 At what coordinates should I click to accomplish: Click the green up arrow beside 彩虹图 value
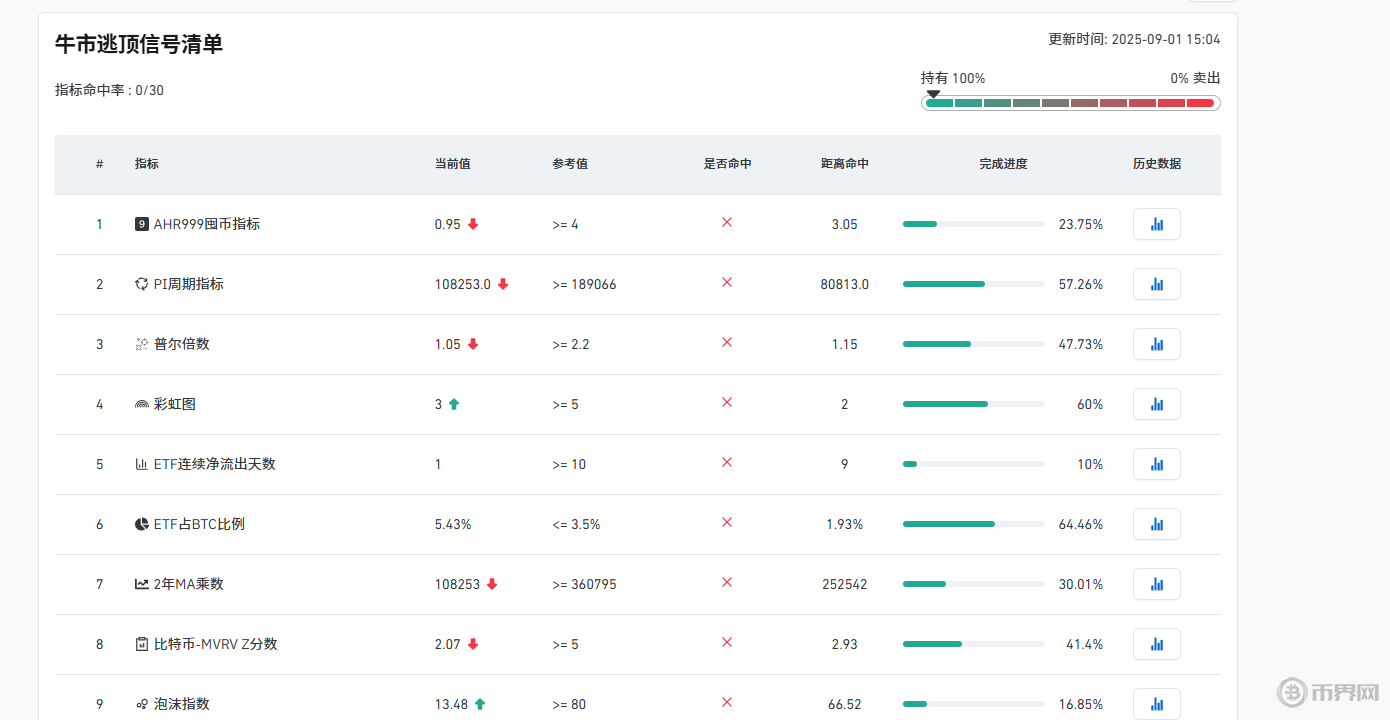(x=454, y=404)
